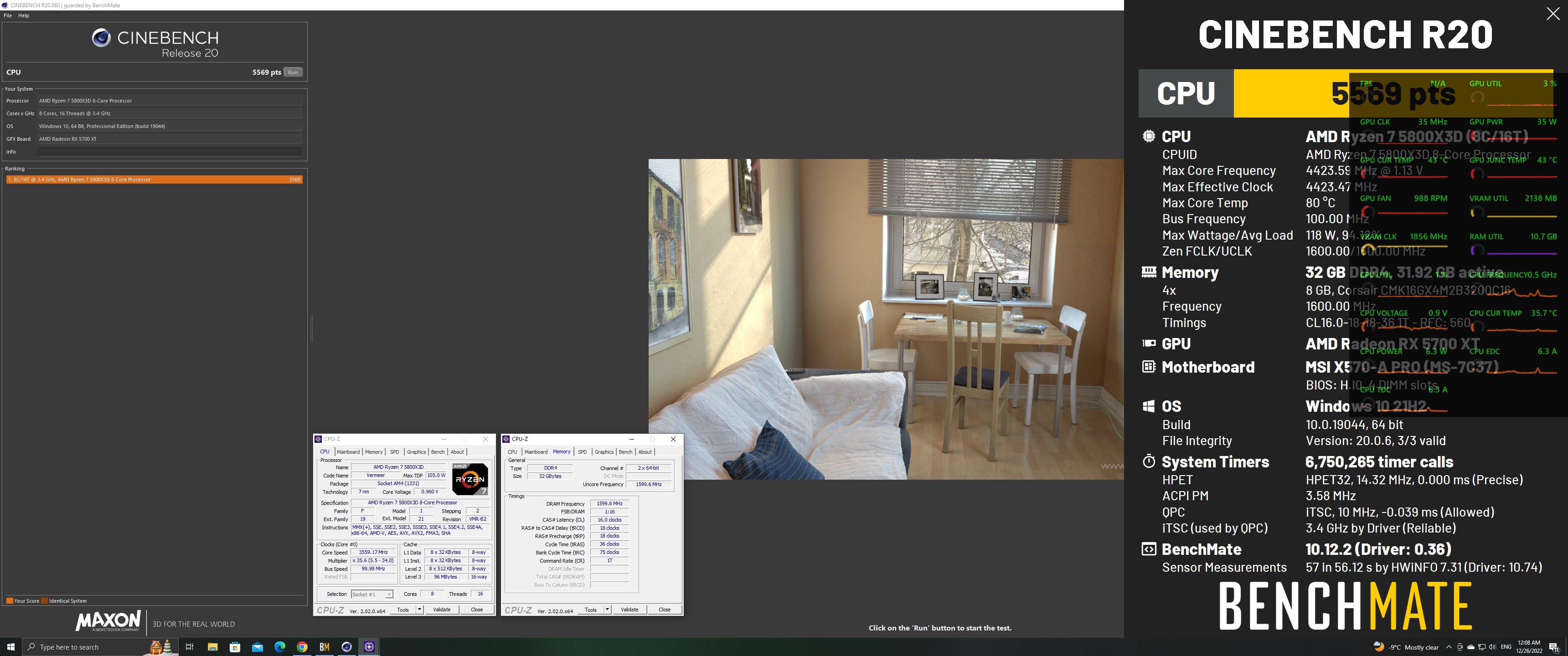Click the OneDrive tray icon
The image size is (1568, 656).
tap(1470, 647)
